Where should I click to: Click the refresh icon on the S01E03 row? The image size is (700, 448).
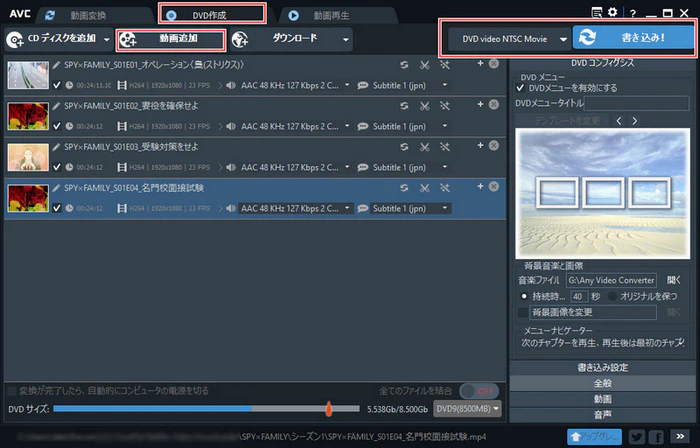[404, 147]
